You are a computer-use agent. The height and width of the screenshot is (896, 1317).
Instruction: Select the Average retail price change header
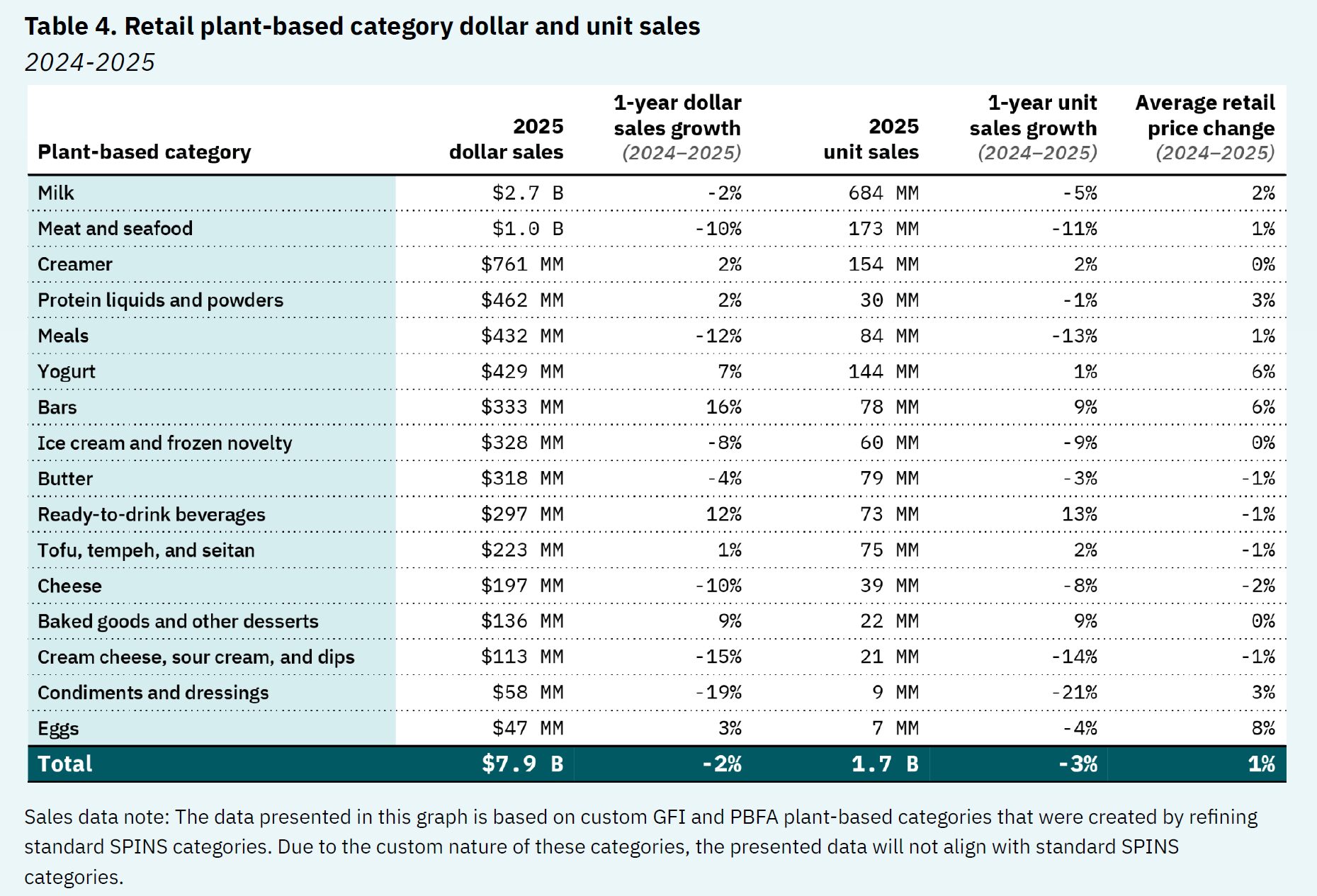[1204, 127]
